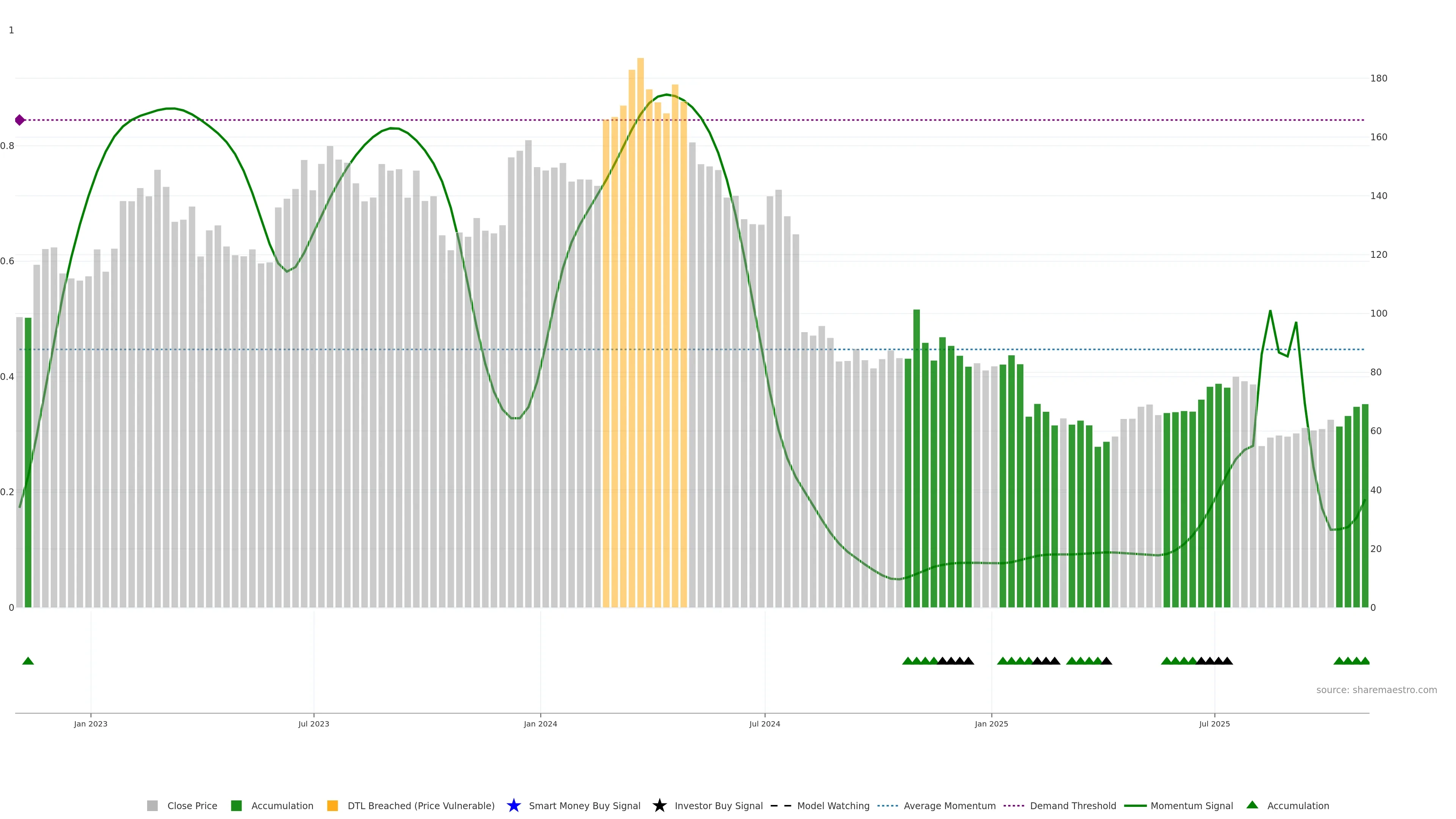
Task: Click the gray Close Price legend swatch
Action: pos(152,805)
